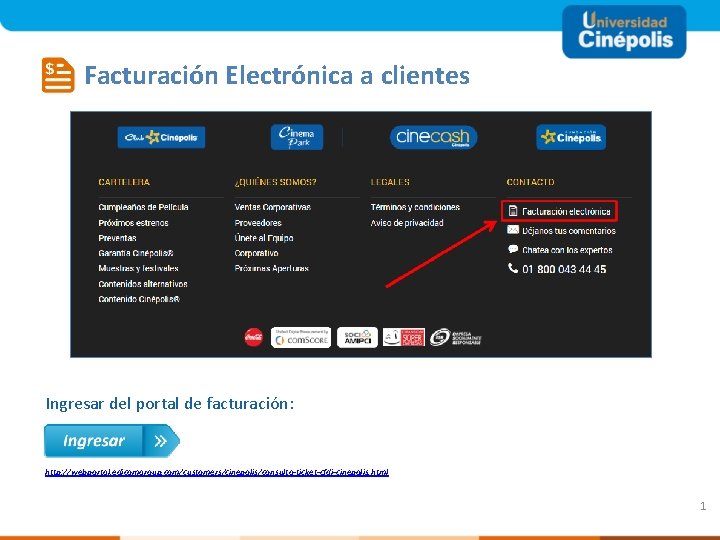Open the cinecash logo badge
The height and width of the screenshot is (540, 720).
click(x=433, y=137)
